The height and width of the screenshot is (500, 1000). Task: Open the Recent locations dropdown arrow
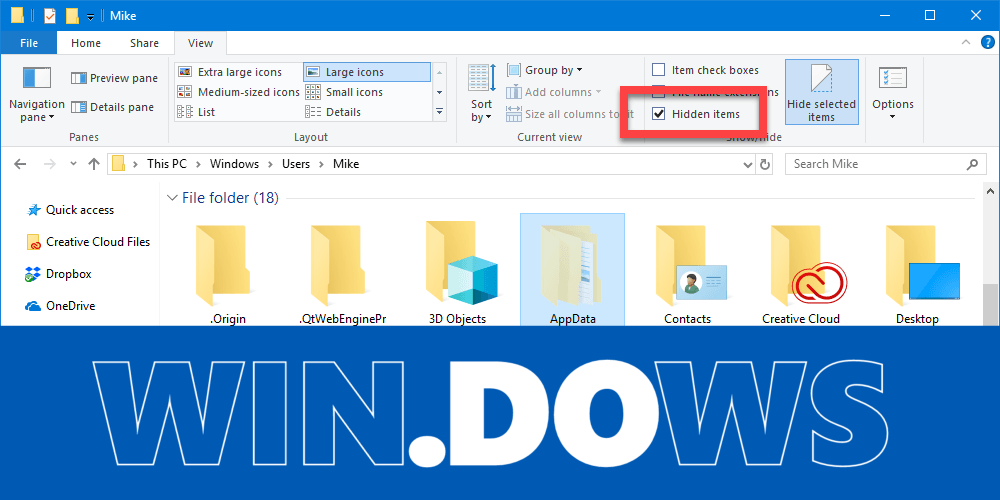click(73, 164)
